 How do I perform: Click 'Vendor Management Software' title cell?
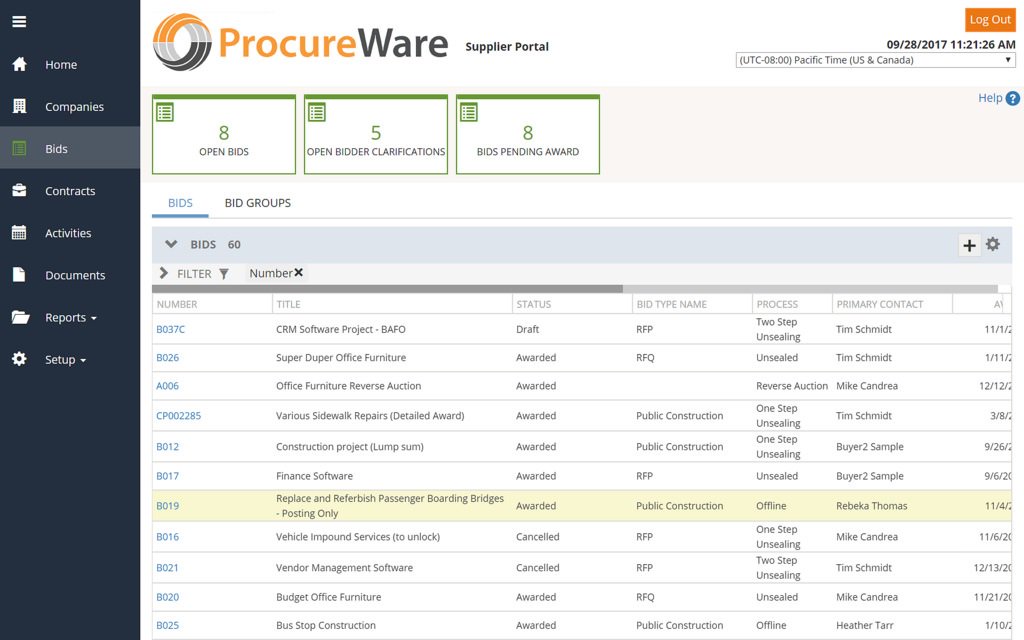coord(344,568)
